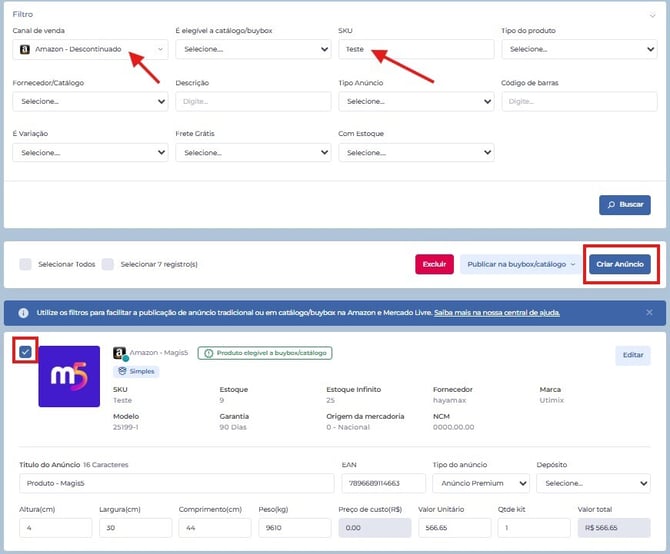
Task: Click into the SKU filter field
Action: click(416, 49)
